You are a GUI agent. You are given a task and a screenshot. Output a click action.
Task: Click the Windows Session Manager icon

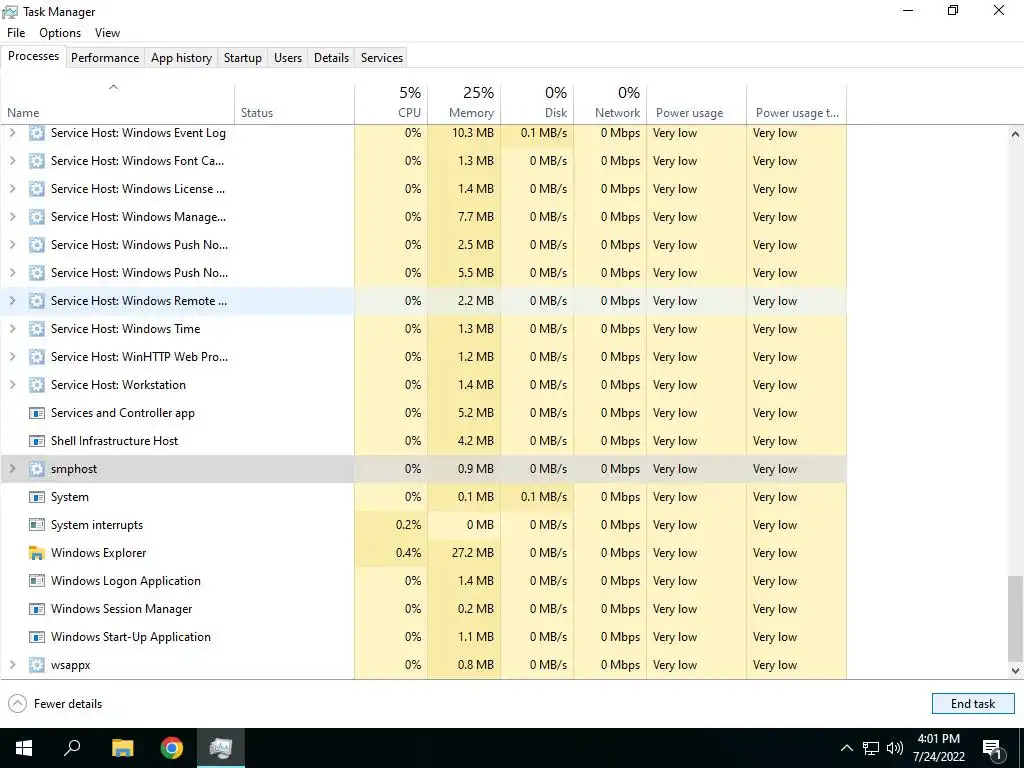tap(37, 609)
